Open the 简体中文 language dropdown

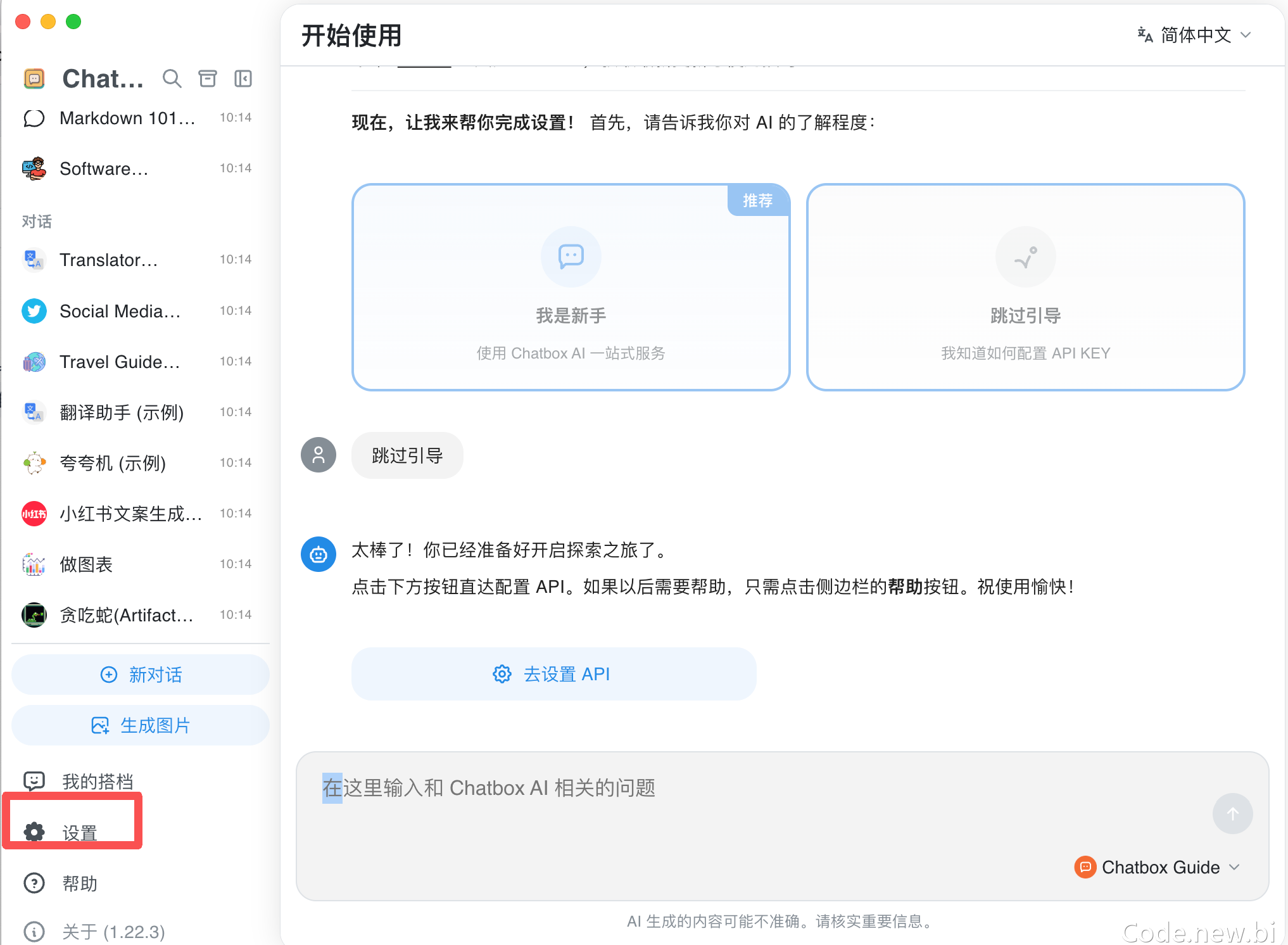(1194, 35)
